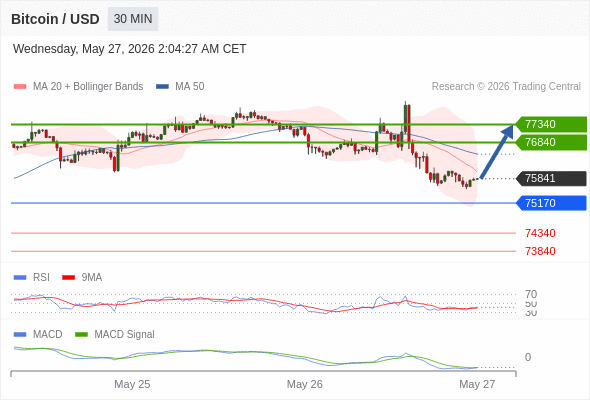Toggle the 9MA legend entry
The height and width of the screenshot is (400, 590).
click(x=82, y=278)
